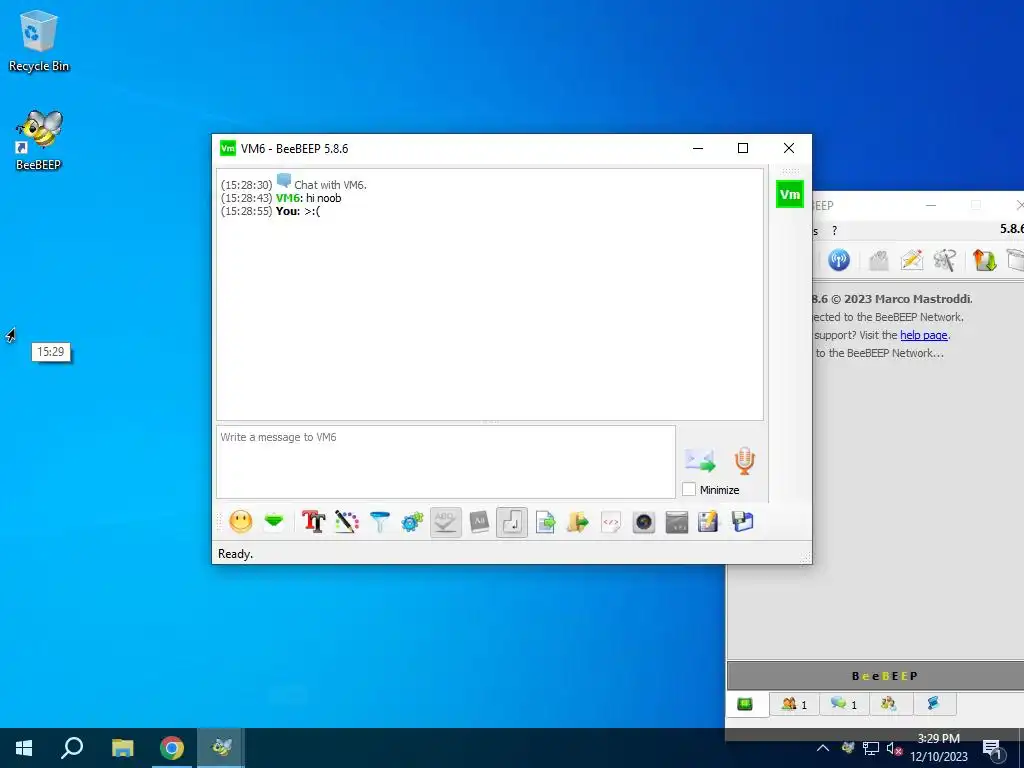Close the VM6 chat window
The image size is (1024, 768).
[x=789, y=148]
